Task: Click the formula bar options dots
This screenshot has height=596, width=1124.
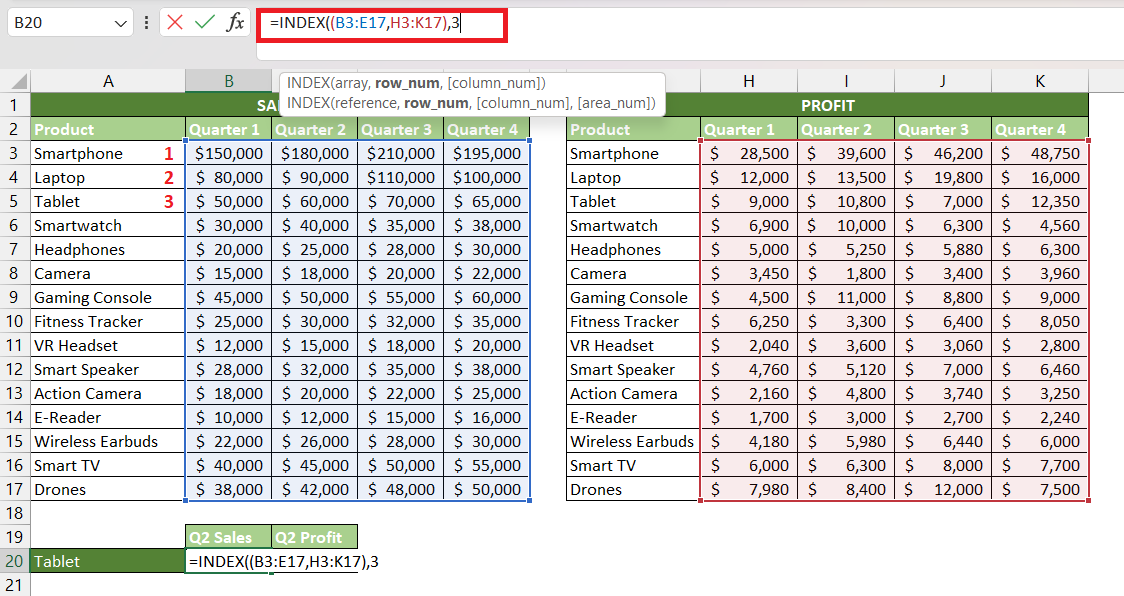Action: pyautogui.click(x=146, y=22)
